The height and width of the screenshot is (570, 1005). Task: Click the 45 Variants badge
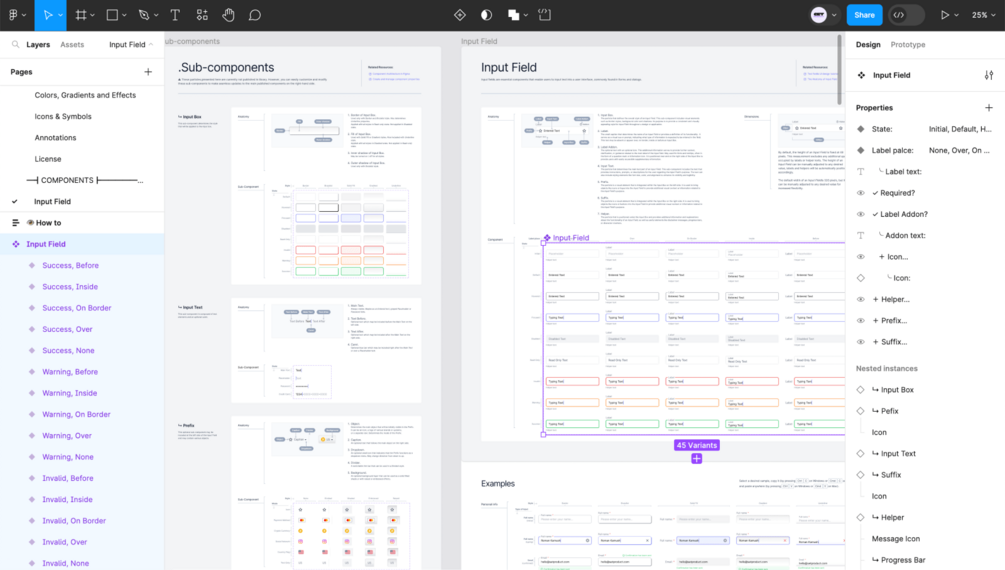pos(697,445)
